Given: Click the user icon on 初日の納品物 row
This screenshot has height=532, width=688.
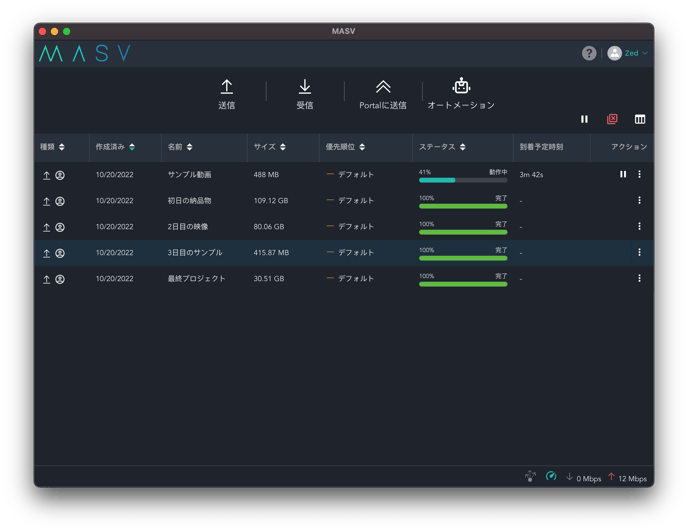Looking at the screenshot, I should tap(60, 201).
